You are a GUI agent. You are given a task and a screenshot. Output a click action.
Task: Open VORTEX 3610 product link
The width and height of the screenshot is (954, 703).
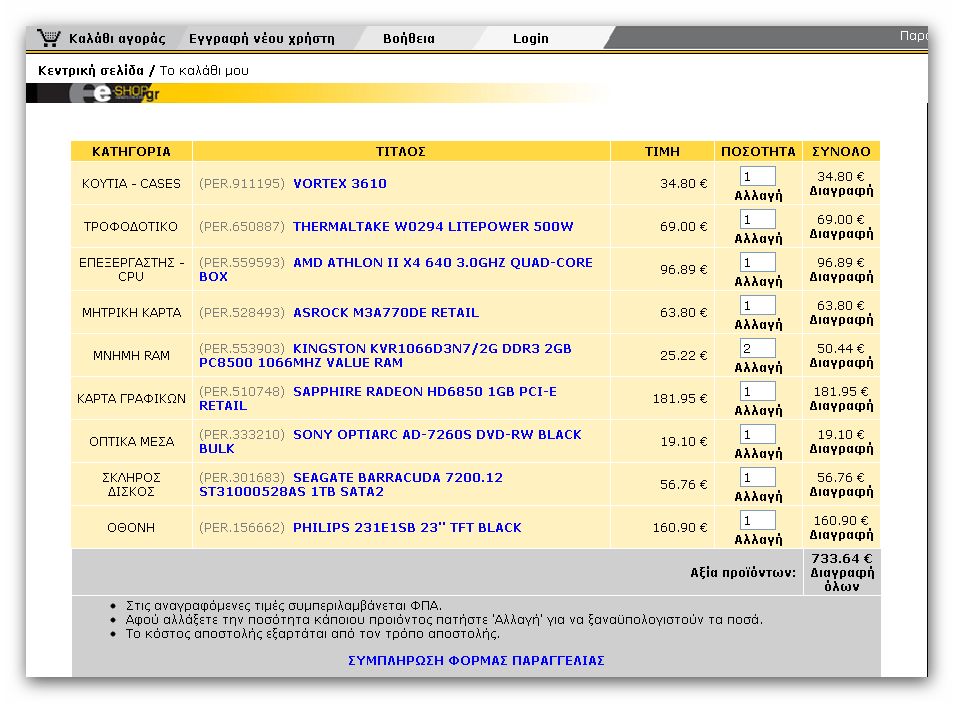pos(339,183)
